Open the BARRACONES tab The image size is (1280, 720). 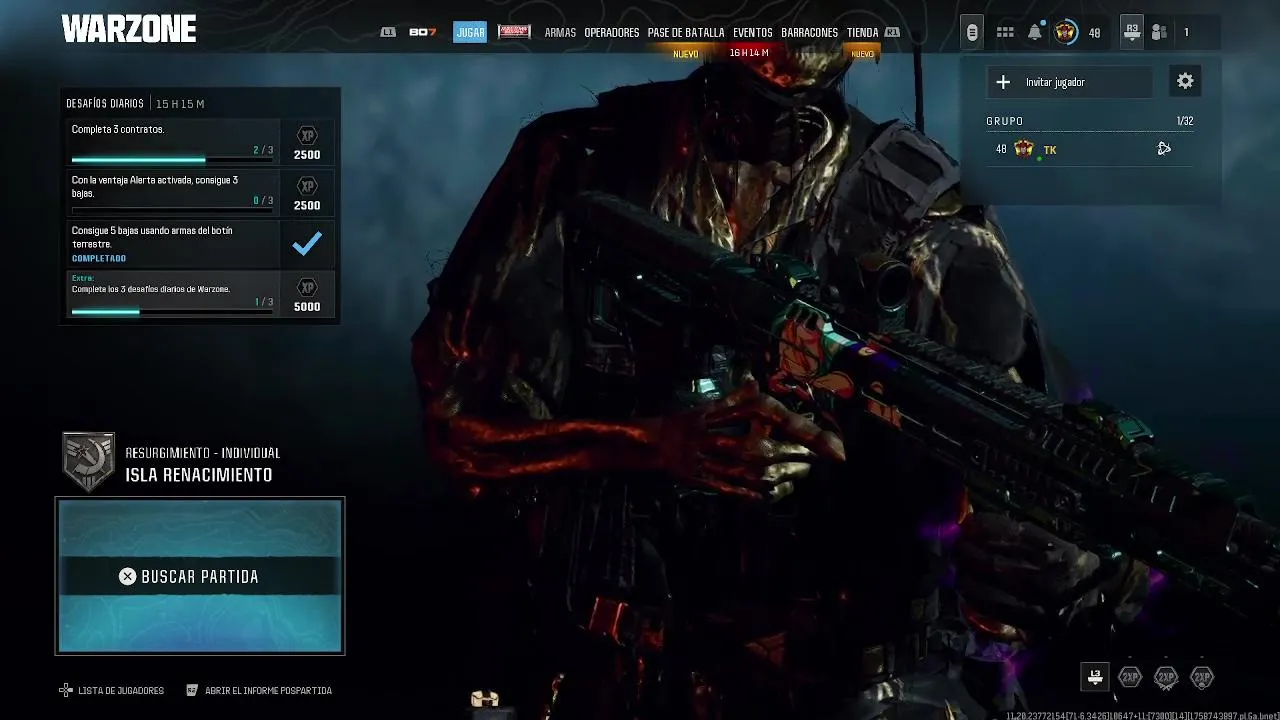click(809, 33)
